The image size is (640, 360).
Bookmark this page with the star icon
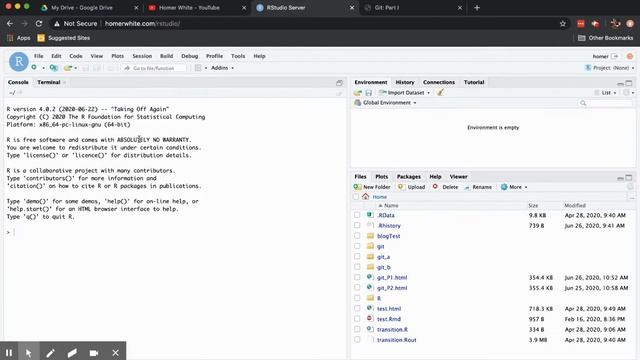[563, 24]
